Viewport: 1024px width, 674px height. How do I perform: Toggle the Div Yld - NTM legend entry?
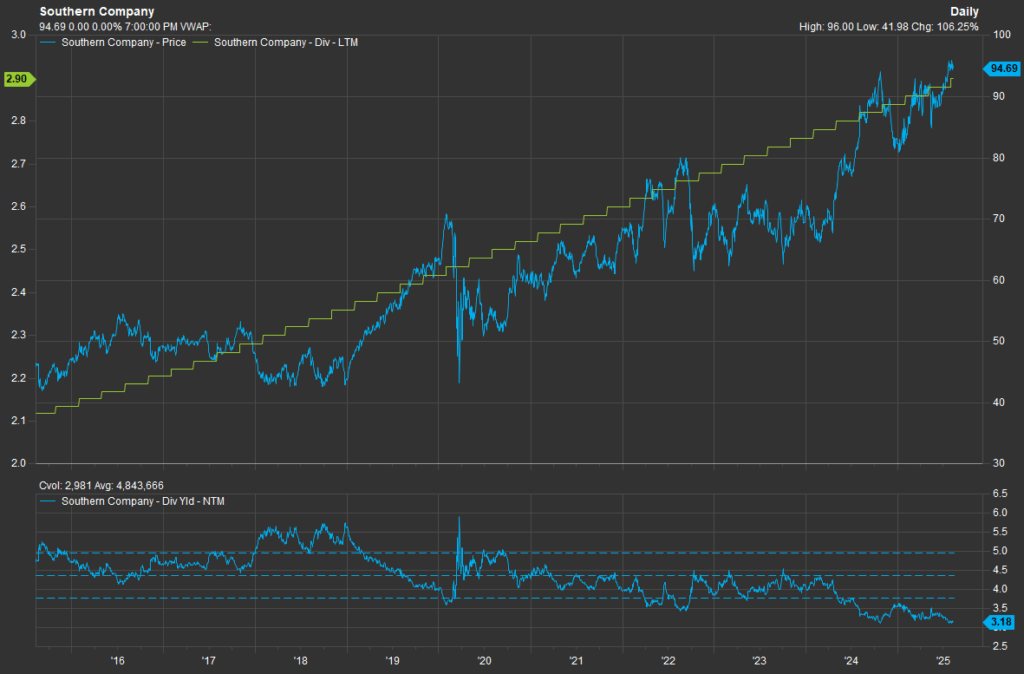[143, 500]
